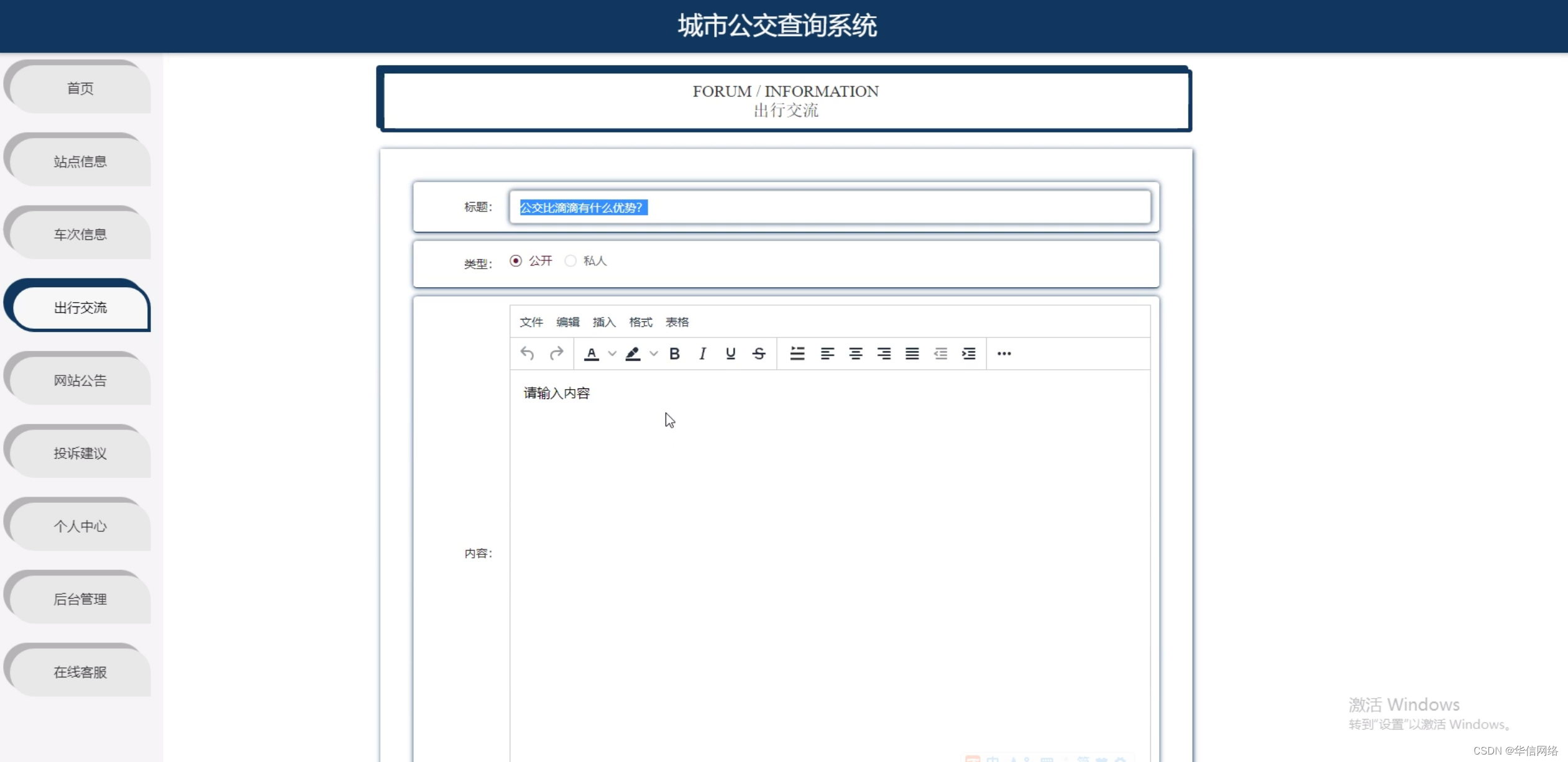Image resolution: width=1568 pixels, height=762 pixels.
Task: Open the 格式 editor menu
Action: click(x=640, y=322)
